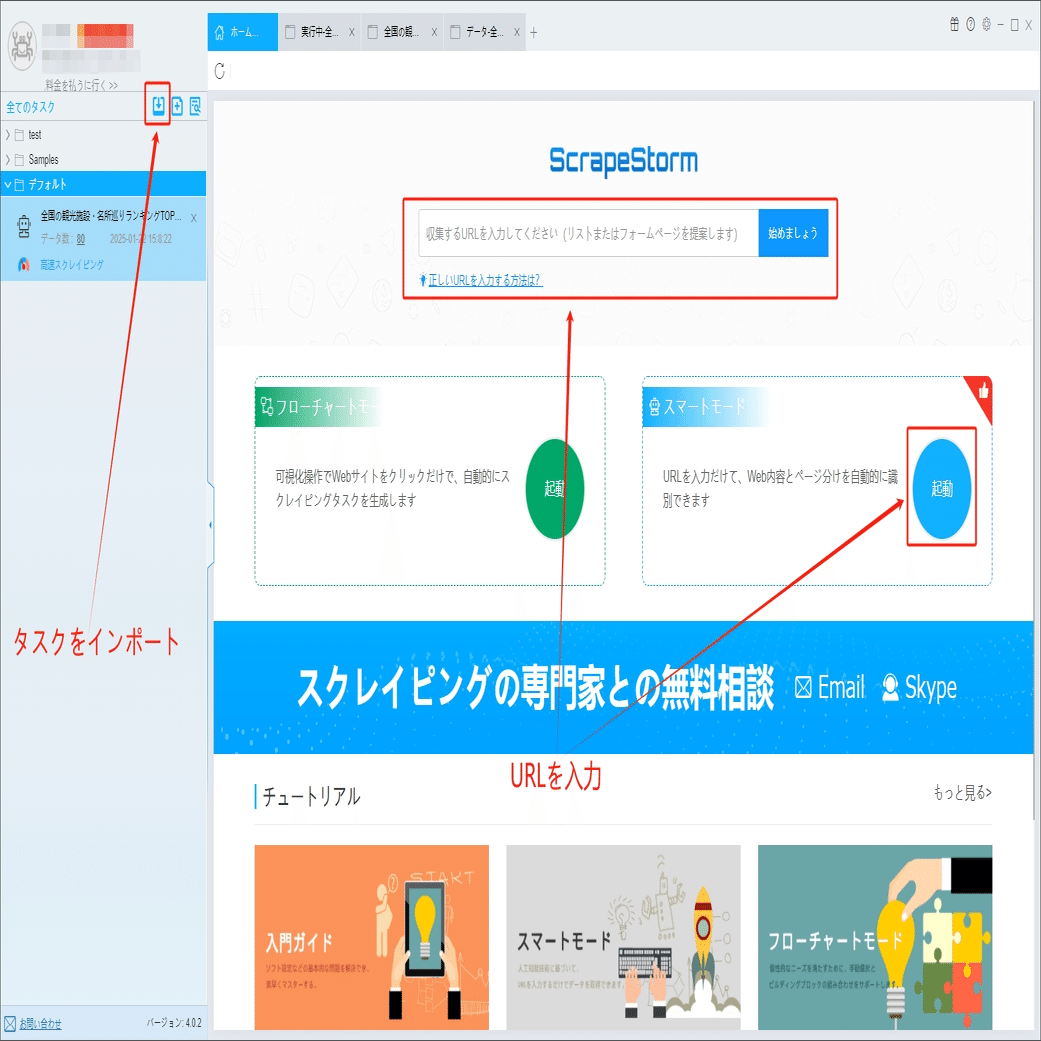This screenshot has width=1041, height=1041.
Task: Click the お問い合わせ link
Action: pos(40,1023)
